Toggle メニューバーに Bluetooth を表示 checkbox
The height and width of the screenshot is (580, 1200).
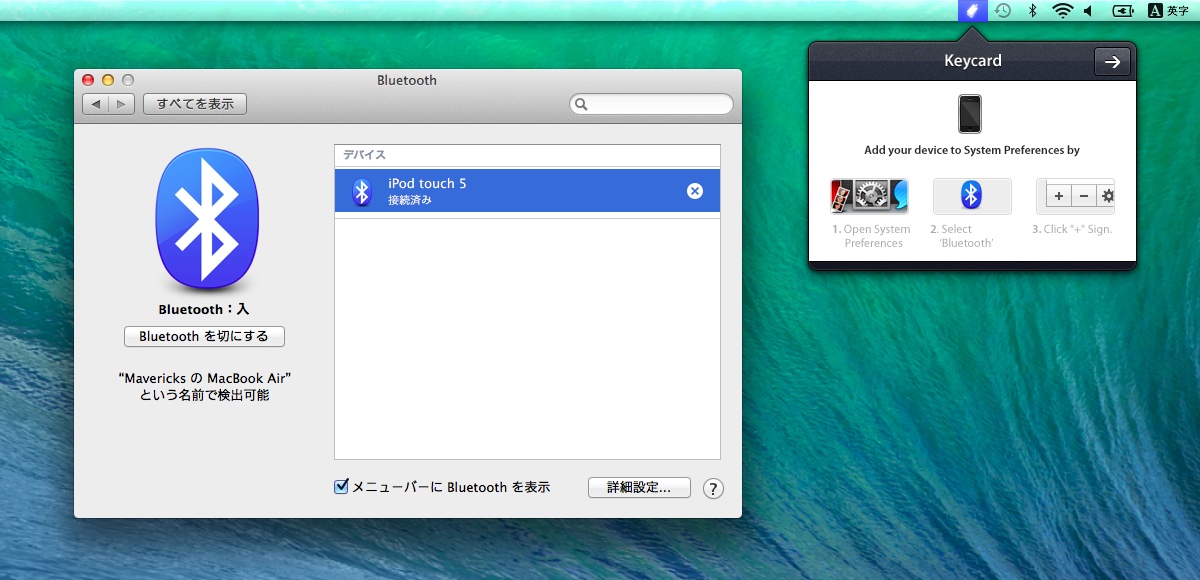pyautogui.click(x=342, y=487)
